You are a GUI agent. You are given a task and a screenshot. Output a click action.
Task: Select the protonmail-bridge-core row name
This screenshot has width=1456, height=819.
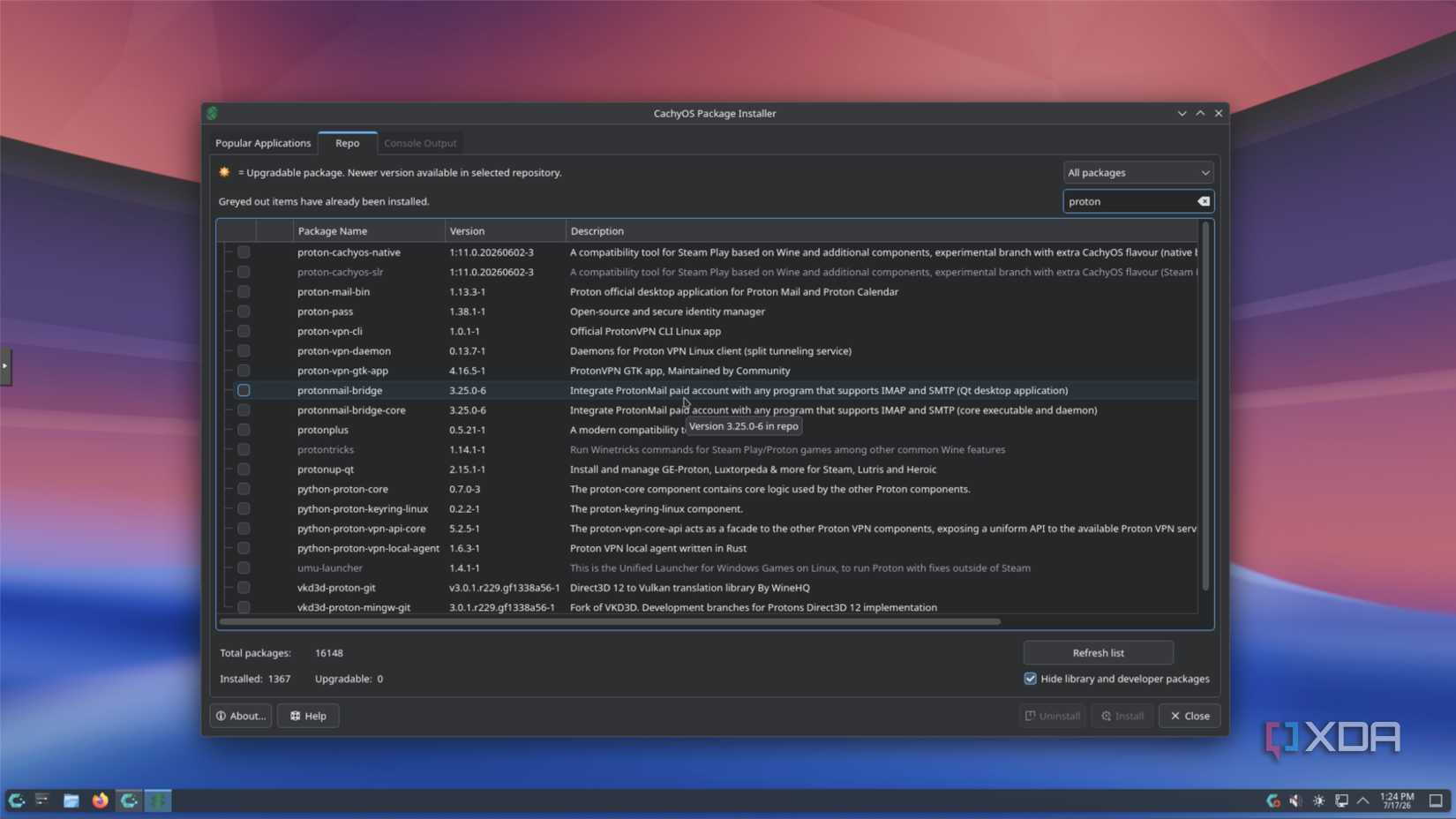point(351,410)
